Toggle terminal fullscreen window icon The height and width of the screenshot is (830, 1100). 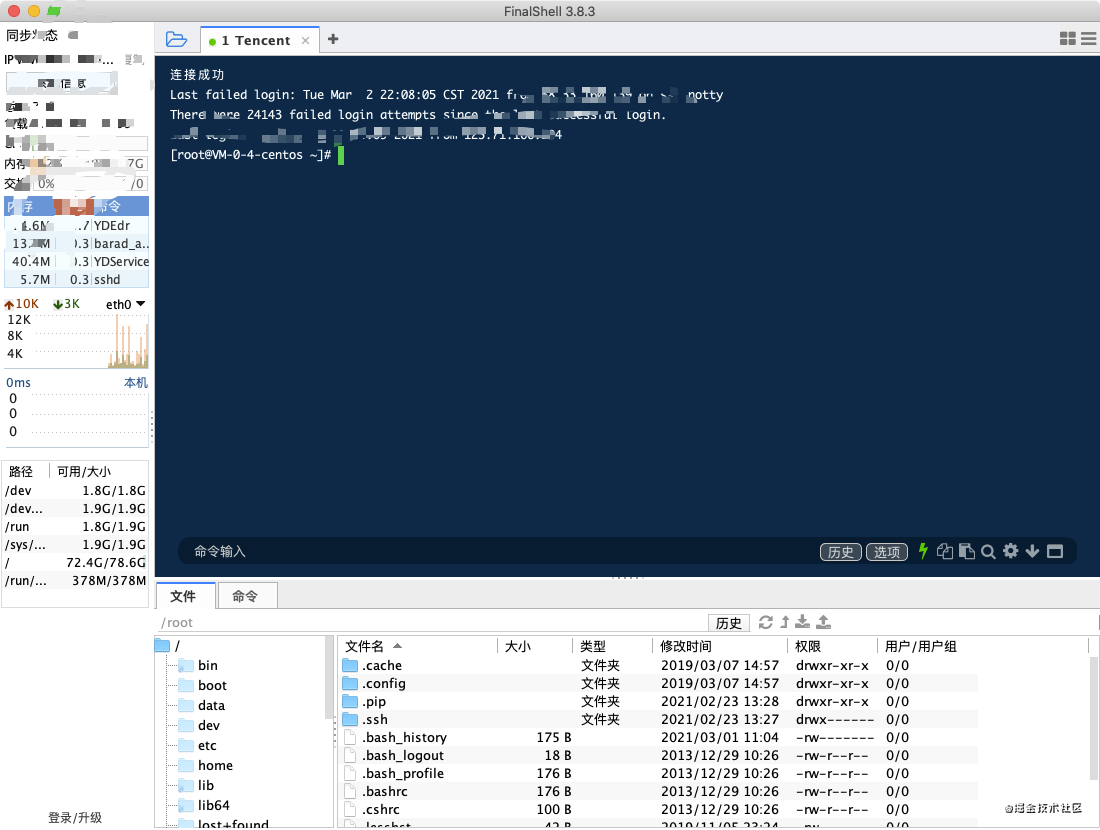(x=1055, y=551)
